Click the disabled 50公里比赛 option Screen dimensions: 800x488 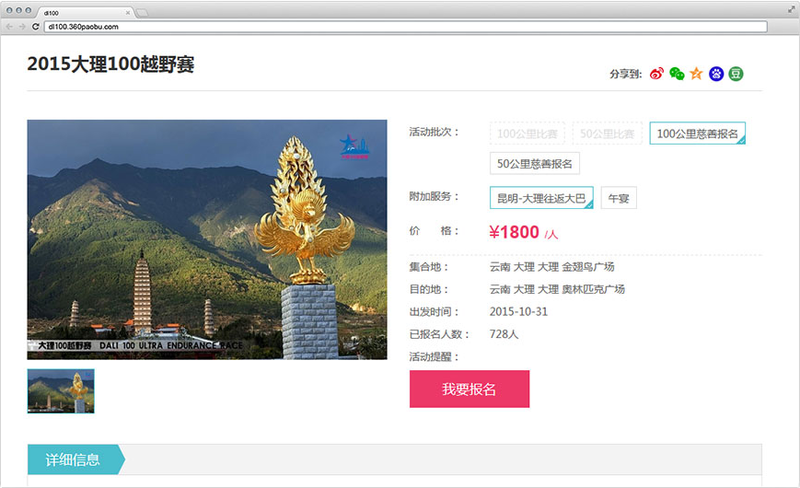[607, 134]
